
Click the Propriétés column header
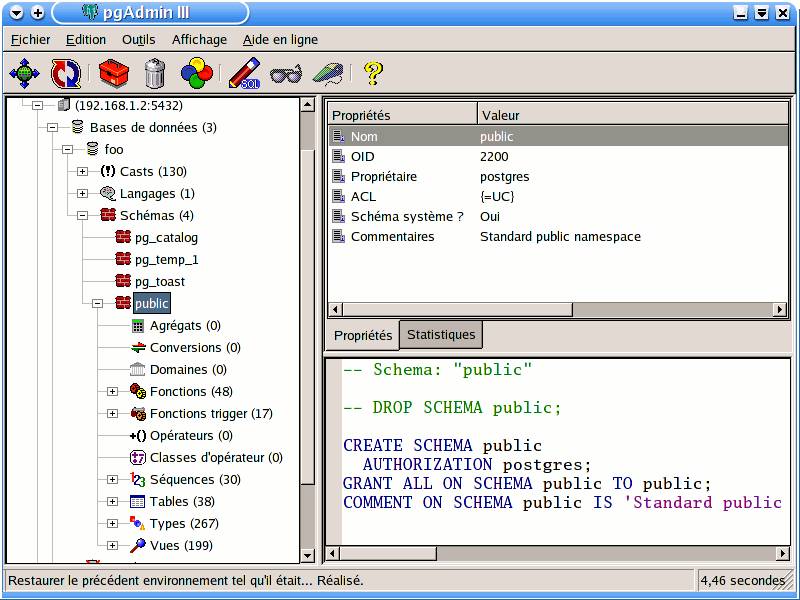pyautogui.click(x=402, y=115)
